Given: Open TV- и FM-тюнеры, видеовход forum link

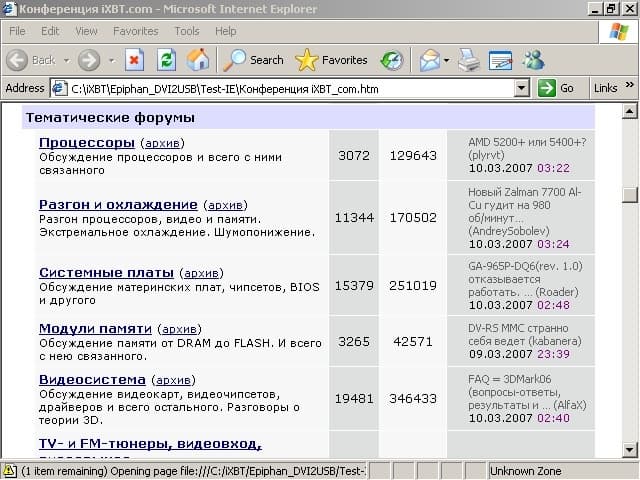Looking at the screenshot, I should [x=151, y=443].
